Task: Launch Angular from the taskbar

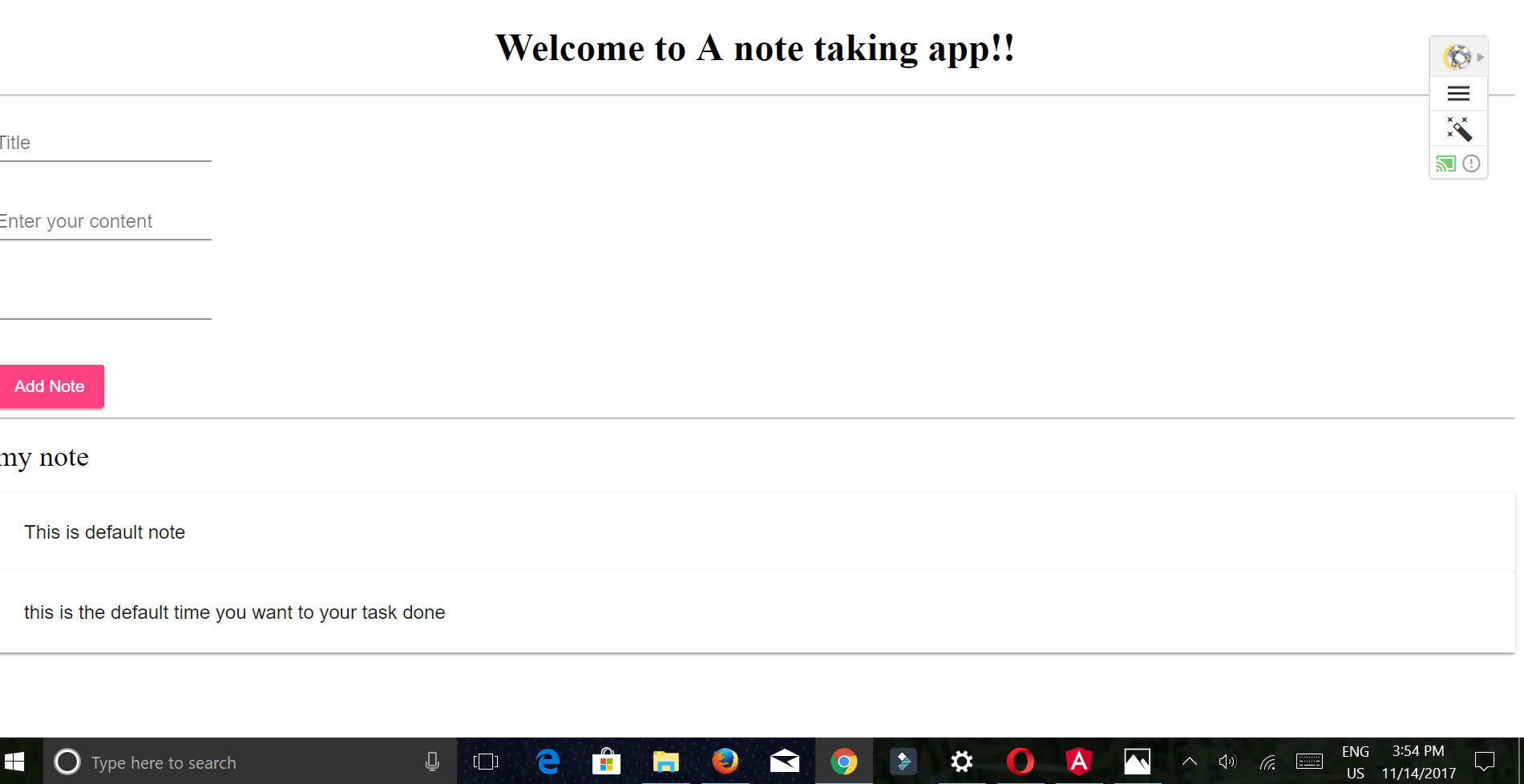Action: [1078, 762]
